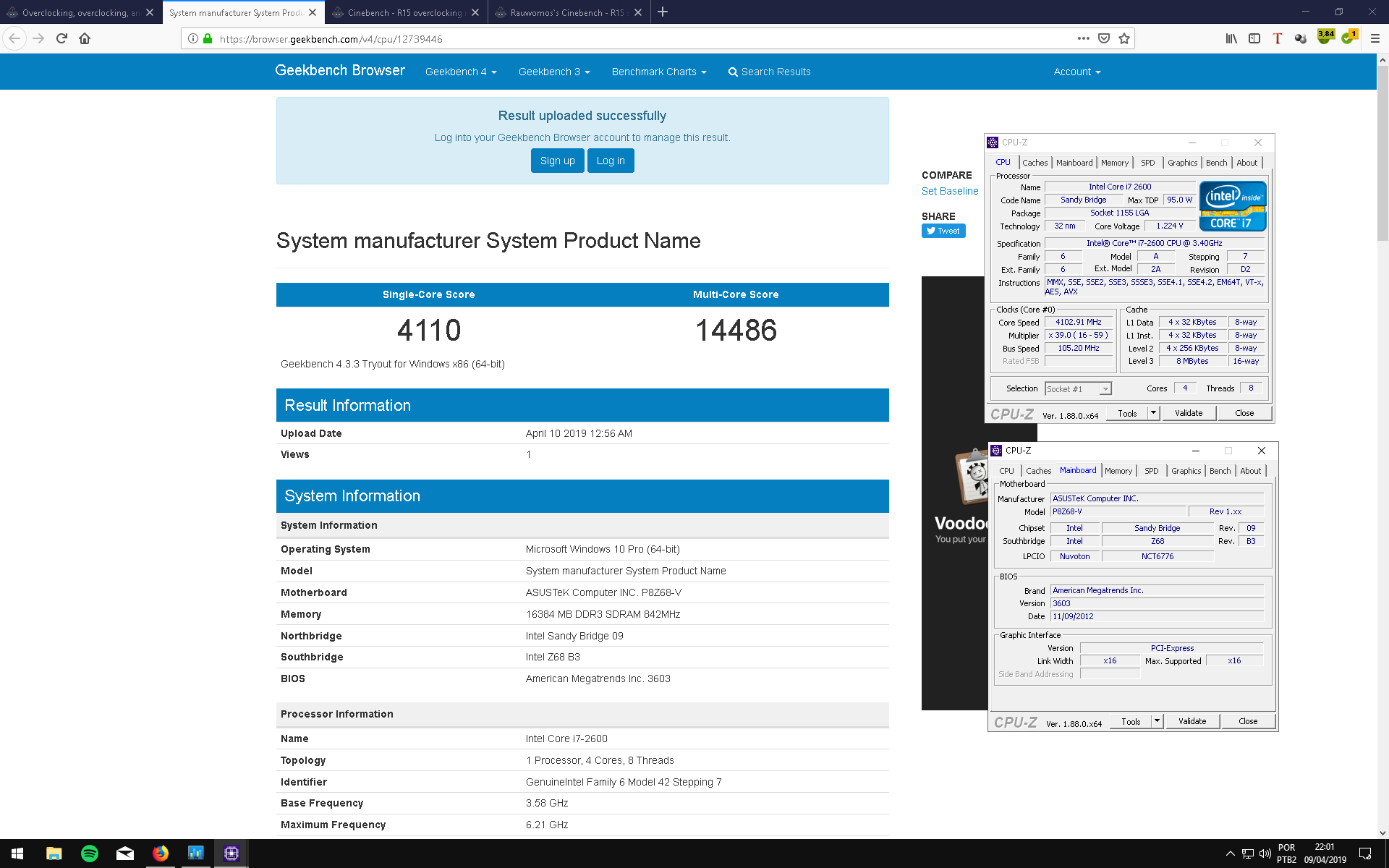The width and height of the screenshot is (1389, 868).
Task: Open the Mail app on taskbar
Action: pyautogui.click(x=124, y=854)
